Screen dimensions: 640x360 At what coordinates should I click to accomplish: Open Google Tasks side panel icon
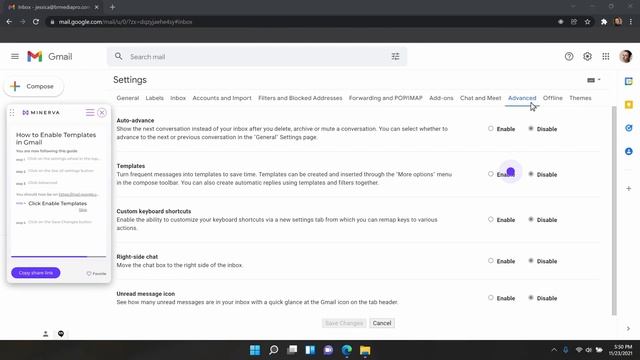pyautogui.click(x=629, y=128)
